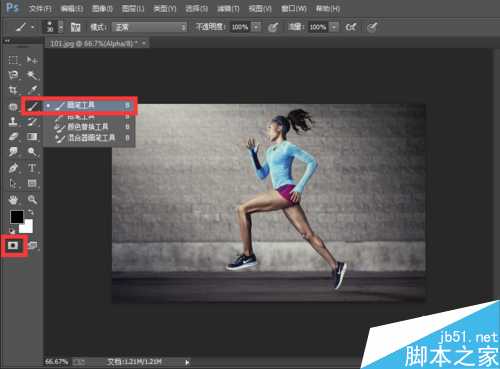Select the Clone Stamp tool
This screenshot has height=369, width=500.
pos(13,121)
